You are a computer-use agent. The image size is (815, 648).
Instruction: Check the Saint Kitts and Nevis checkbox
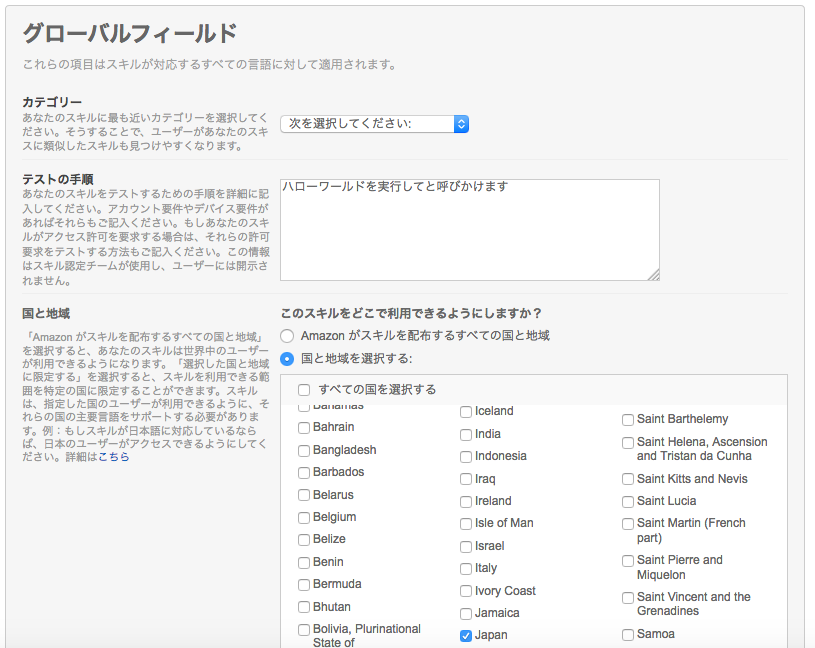pos(628,479)
